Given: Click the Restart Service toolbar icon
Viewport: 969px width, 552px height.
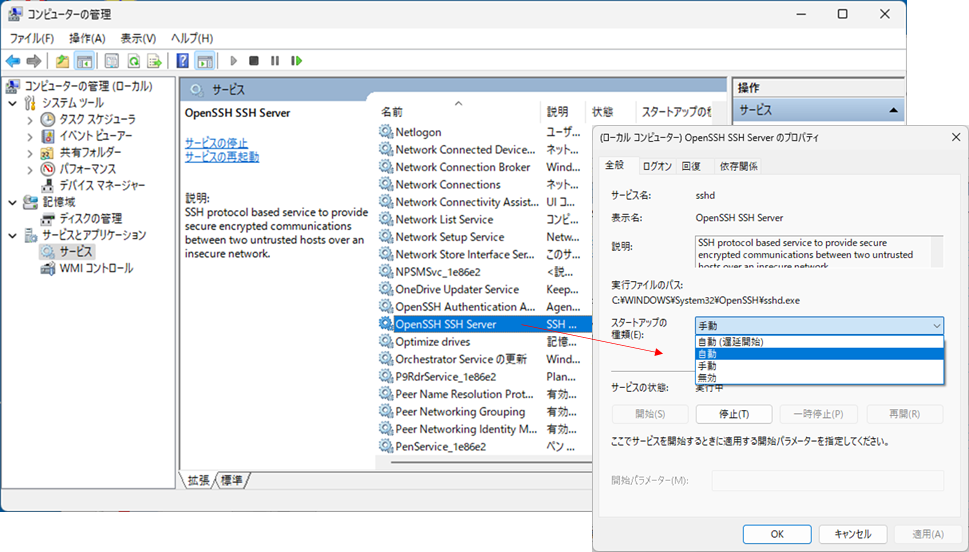Looking at the screenshot, I should 296,61.
